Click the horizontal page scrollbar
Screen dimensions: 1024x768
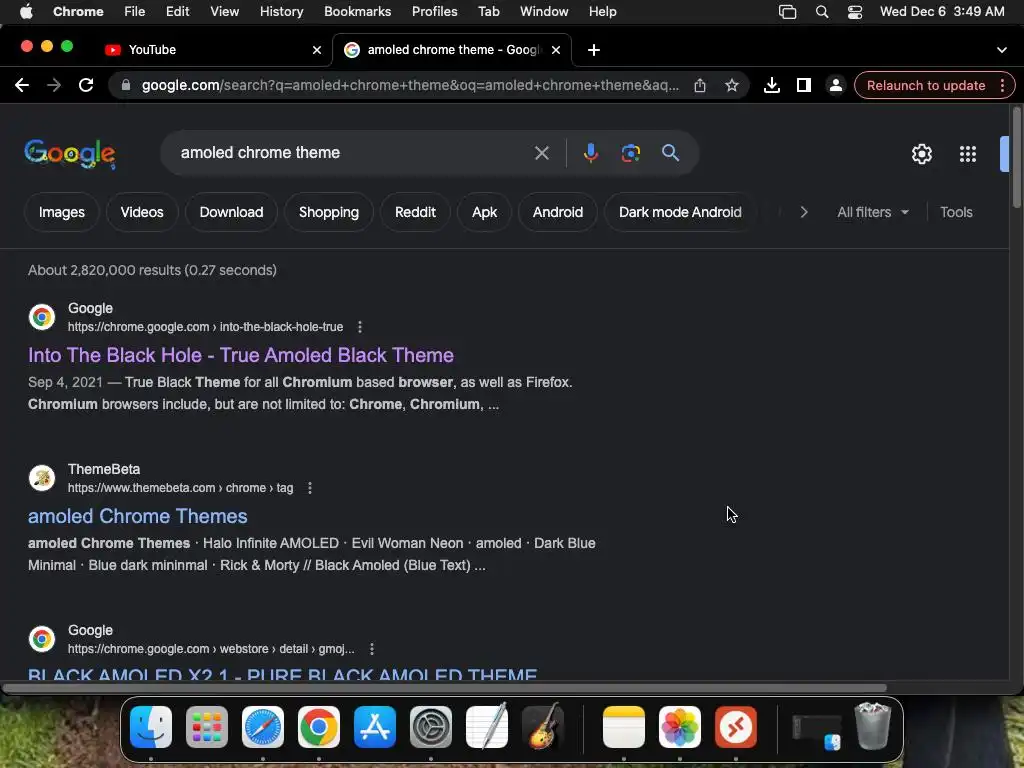click(444, 688)
